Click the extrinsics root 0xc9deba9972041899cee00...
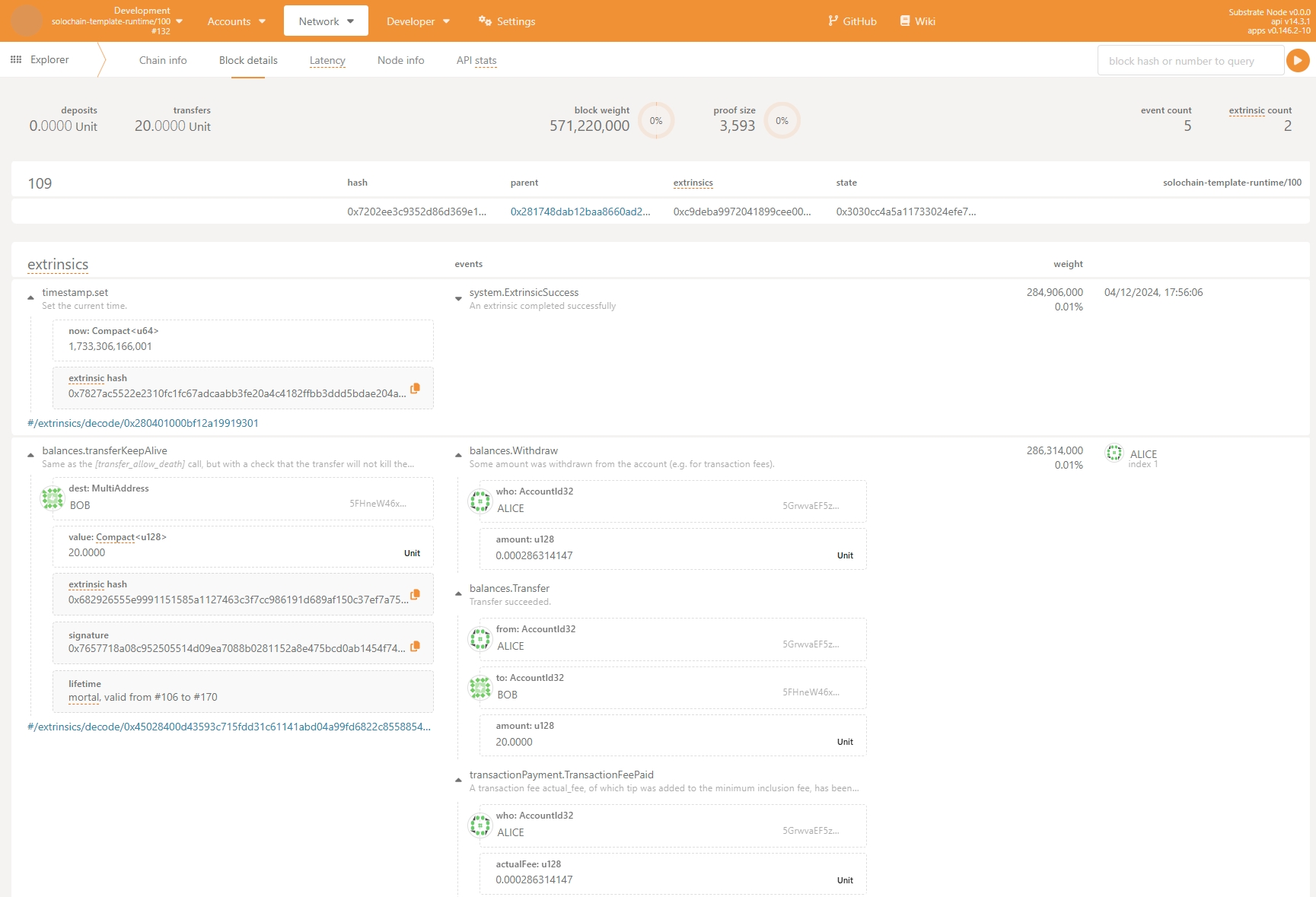 [742, 212]
